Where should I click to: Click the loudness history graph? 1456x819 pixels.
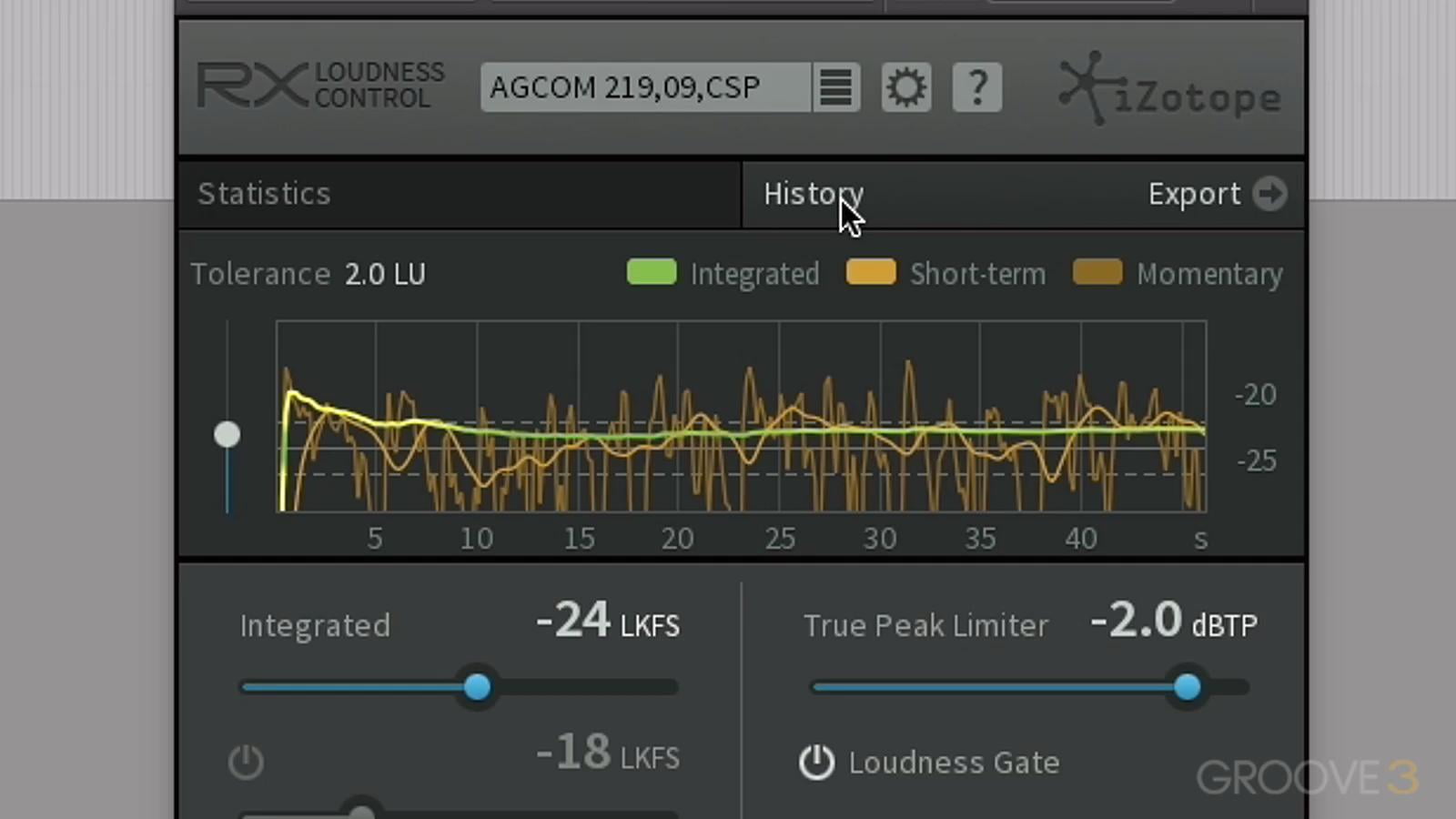(x=742, y=416)
